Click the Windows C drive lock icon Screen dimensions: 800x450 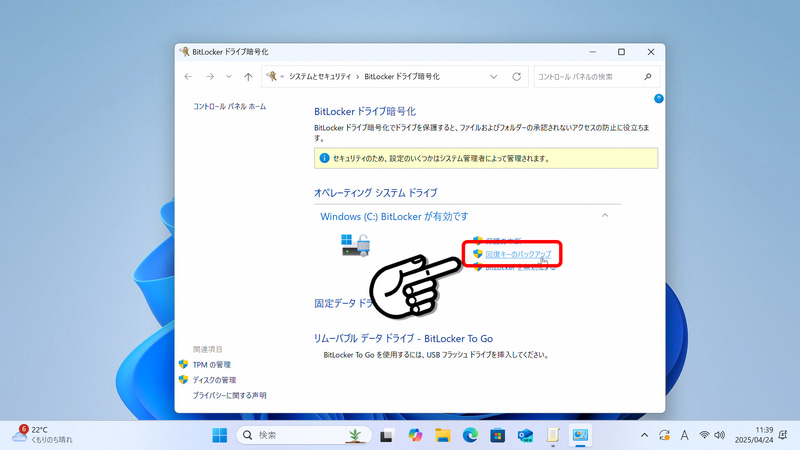[x=356, y=245]
